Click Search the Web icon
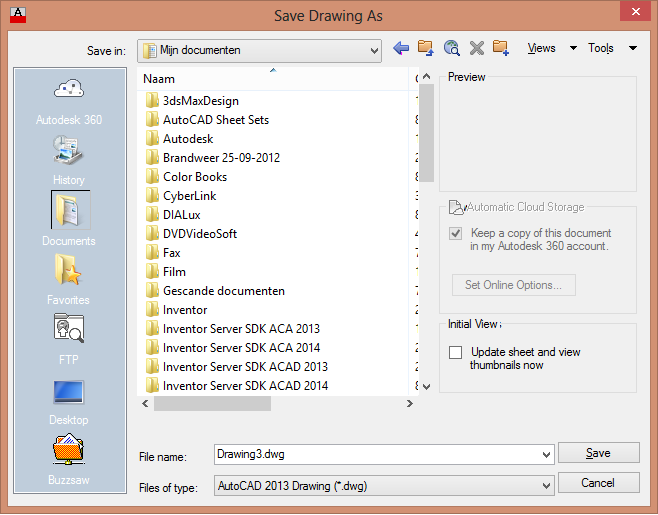This screenshot has width=658, height=515. click(452, 48)
